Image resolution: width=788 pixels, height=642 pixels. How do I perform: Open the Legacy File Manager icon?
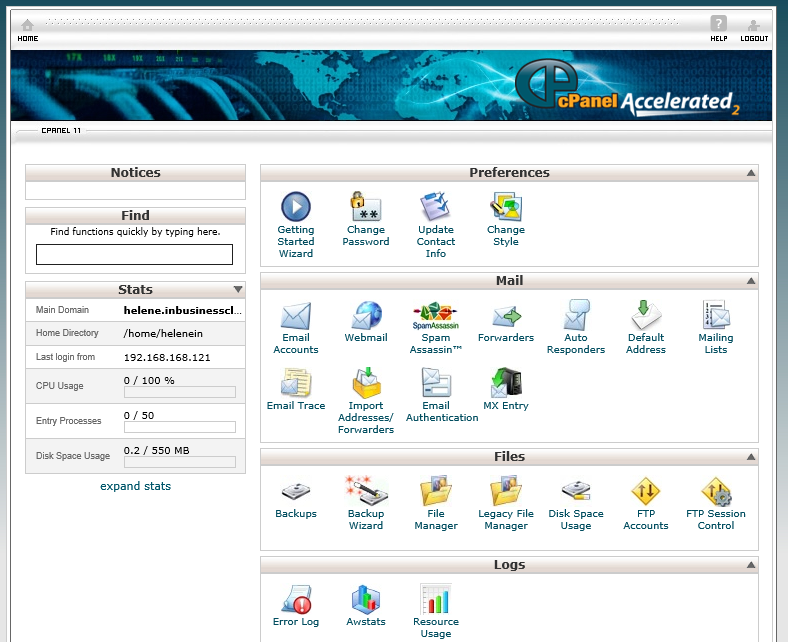[506, 491]
